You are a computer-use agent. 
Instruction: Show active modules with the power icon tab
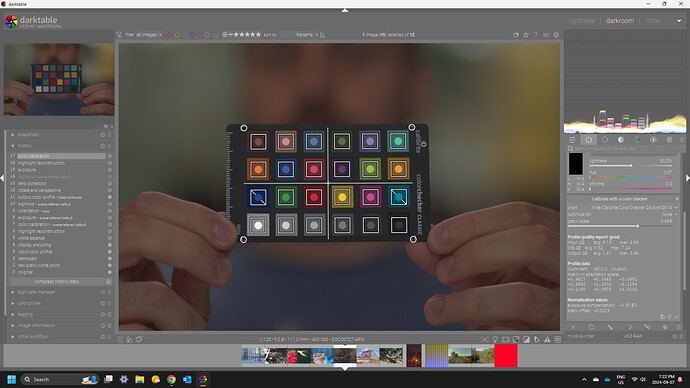pyautogui.click(x=589, y=139)
